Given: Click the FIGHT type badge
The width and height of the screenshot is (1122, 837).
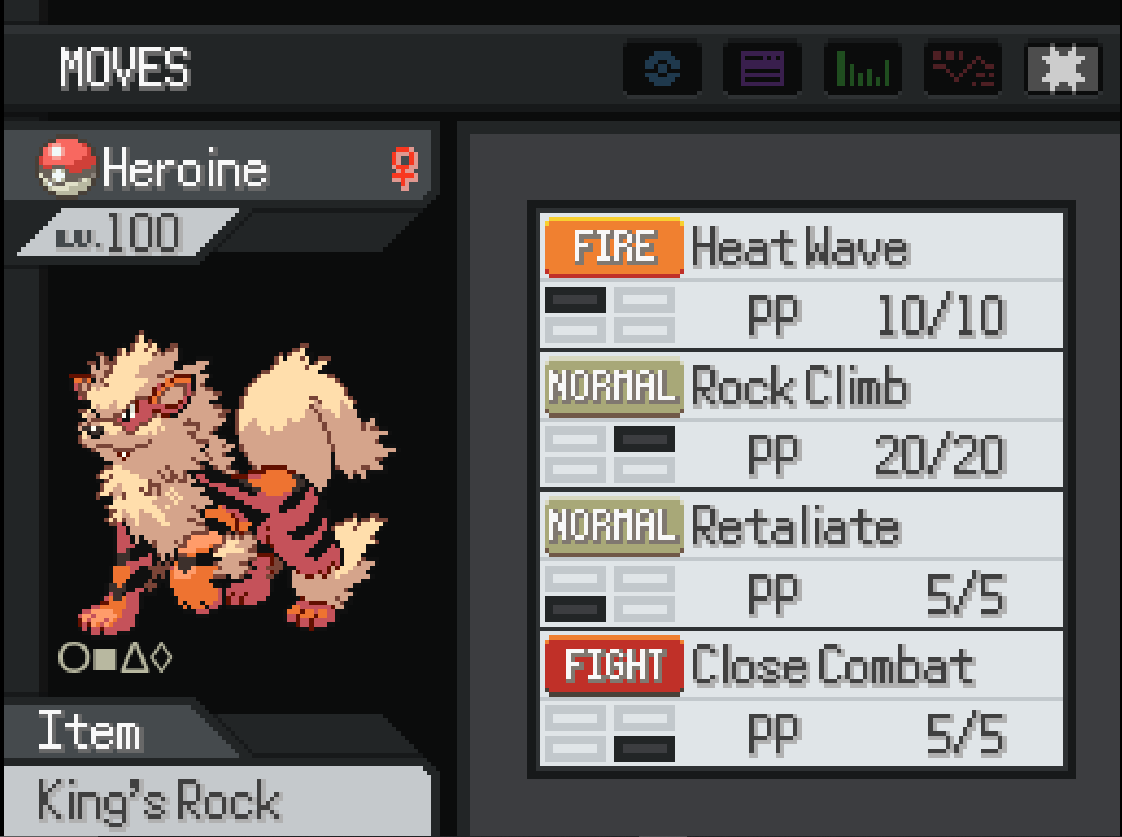Looking at the screenshot, I should point(614,665).
